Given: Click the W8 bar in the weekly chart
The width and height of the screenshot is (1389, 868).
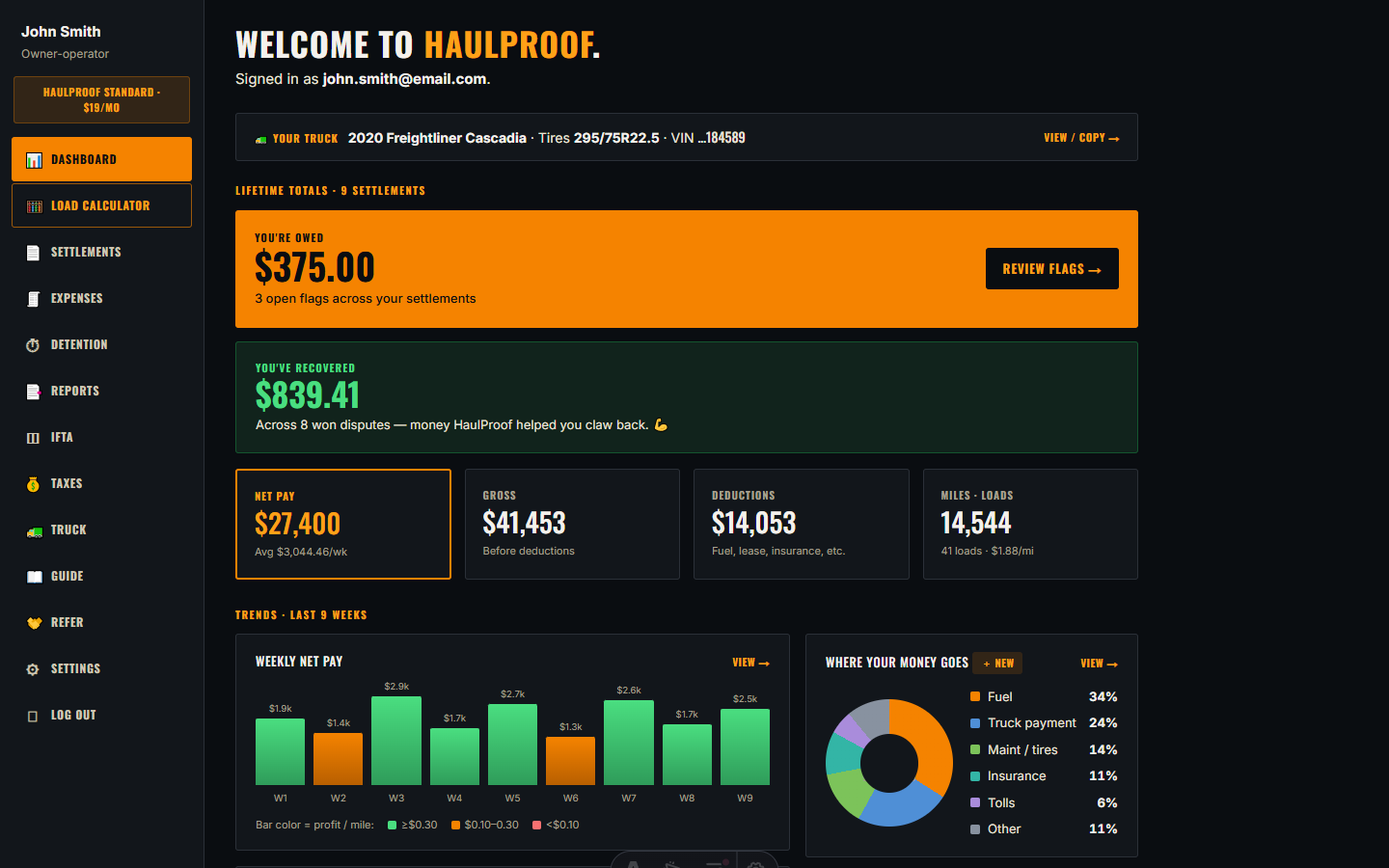Looking at the screenshot, I should (x=687, y=755).
